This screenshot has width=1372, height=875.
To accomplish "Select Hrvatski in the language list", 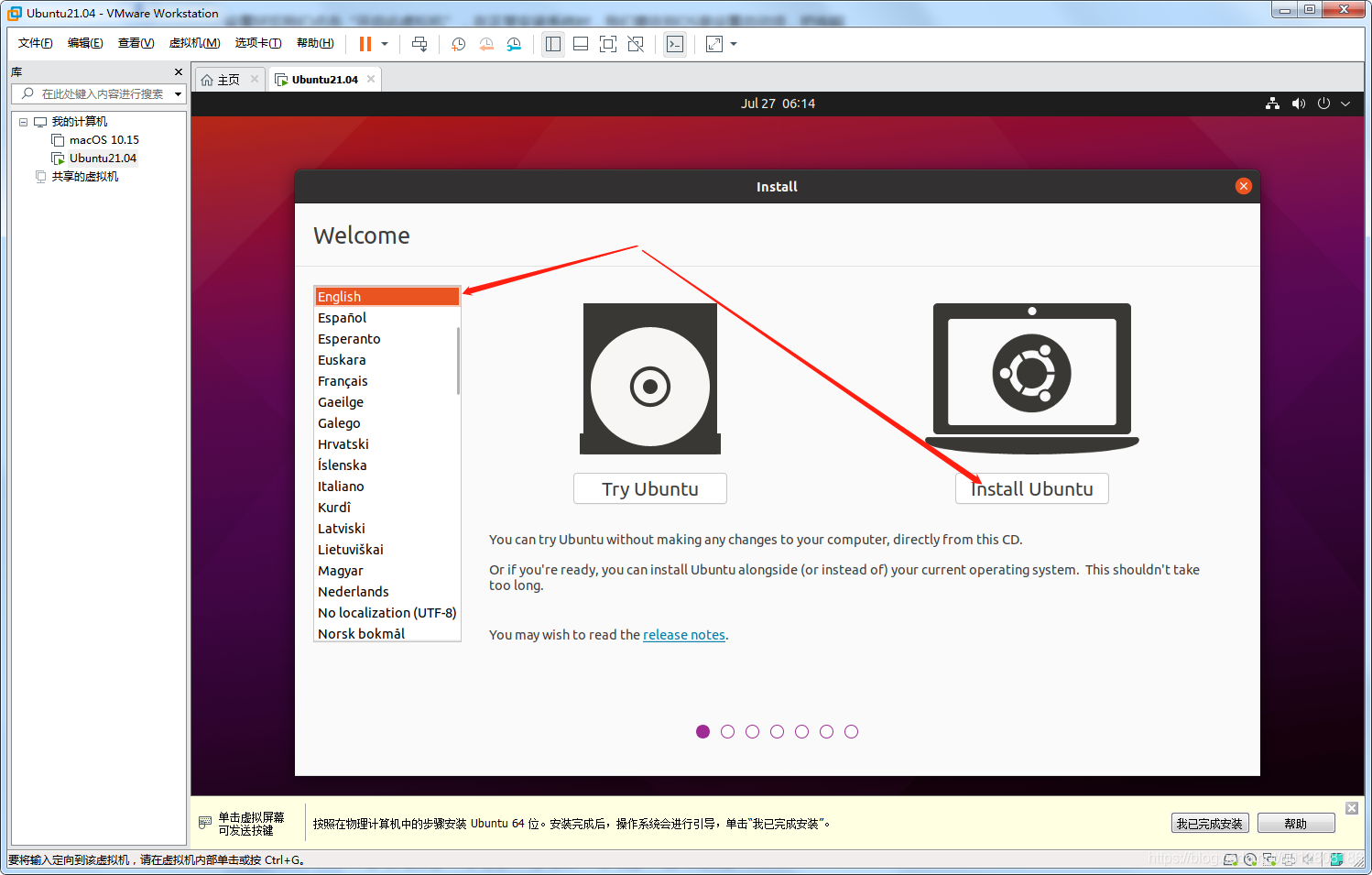I will click(x=387, y=443).
